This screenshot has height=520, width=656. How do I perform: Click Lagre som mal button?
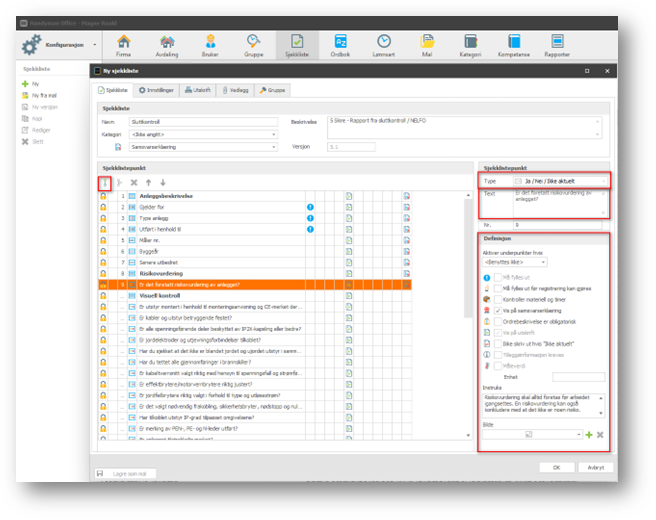125,474
